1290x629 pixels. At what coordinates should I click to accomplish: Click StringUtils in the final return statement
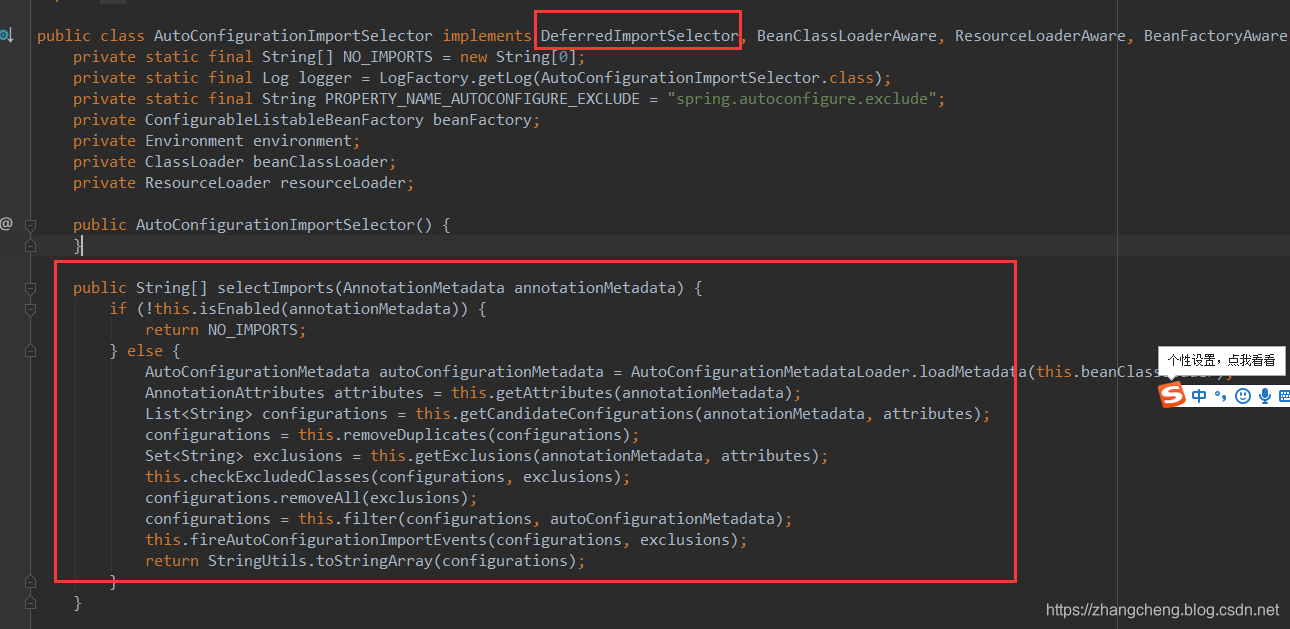[257, 560]
